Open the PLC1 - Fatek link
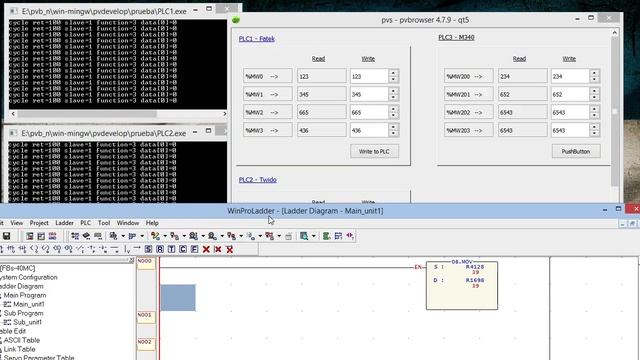This screenshot has height=360, width=640. coord(256,39)
